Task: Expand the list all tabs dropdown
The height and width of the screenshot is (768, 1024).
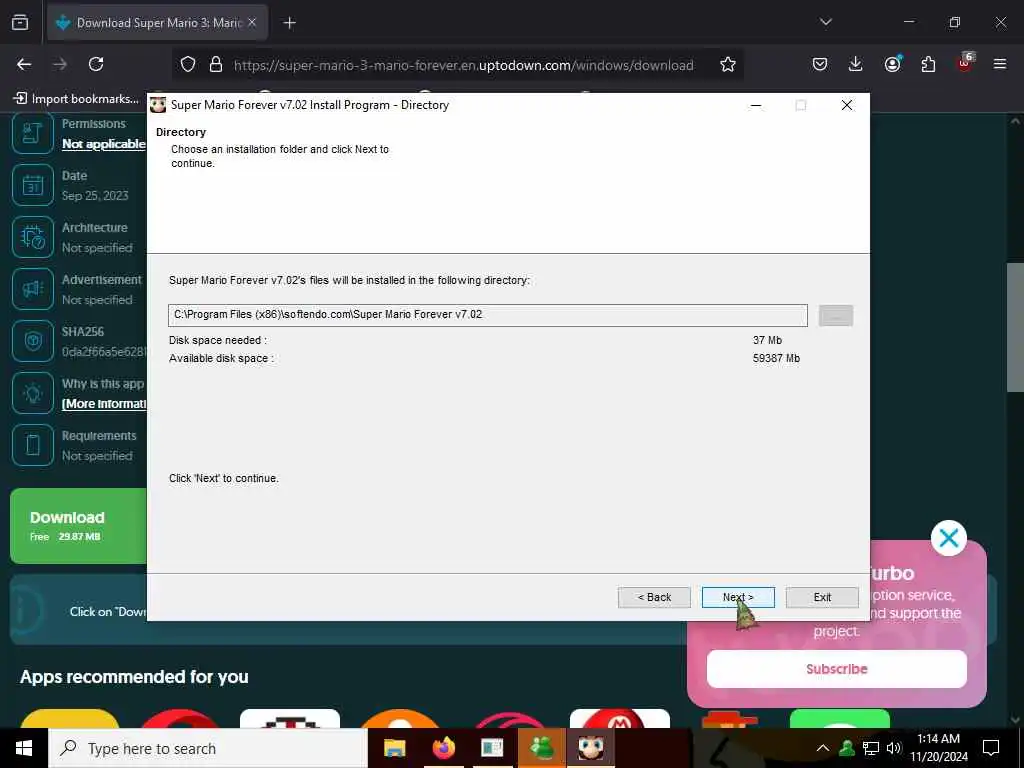Action: coord(825,22)
